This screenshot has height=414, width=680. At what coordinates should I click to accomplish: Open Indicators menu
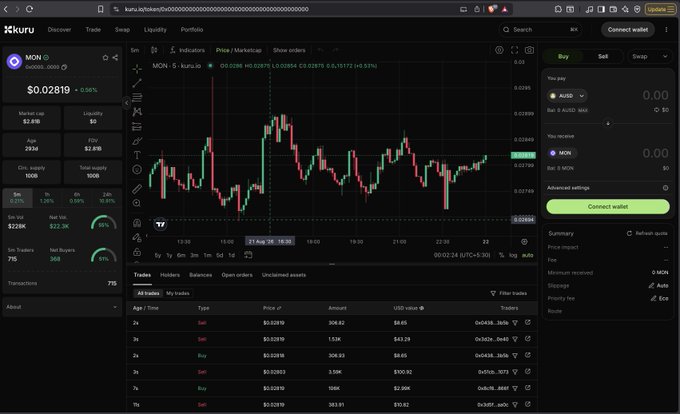coord(187,50)
